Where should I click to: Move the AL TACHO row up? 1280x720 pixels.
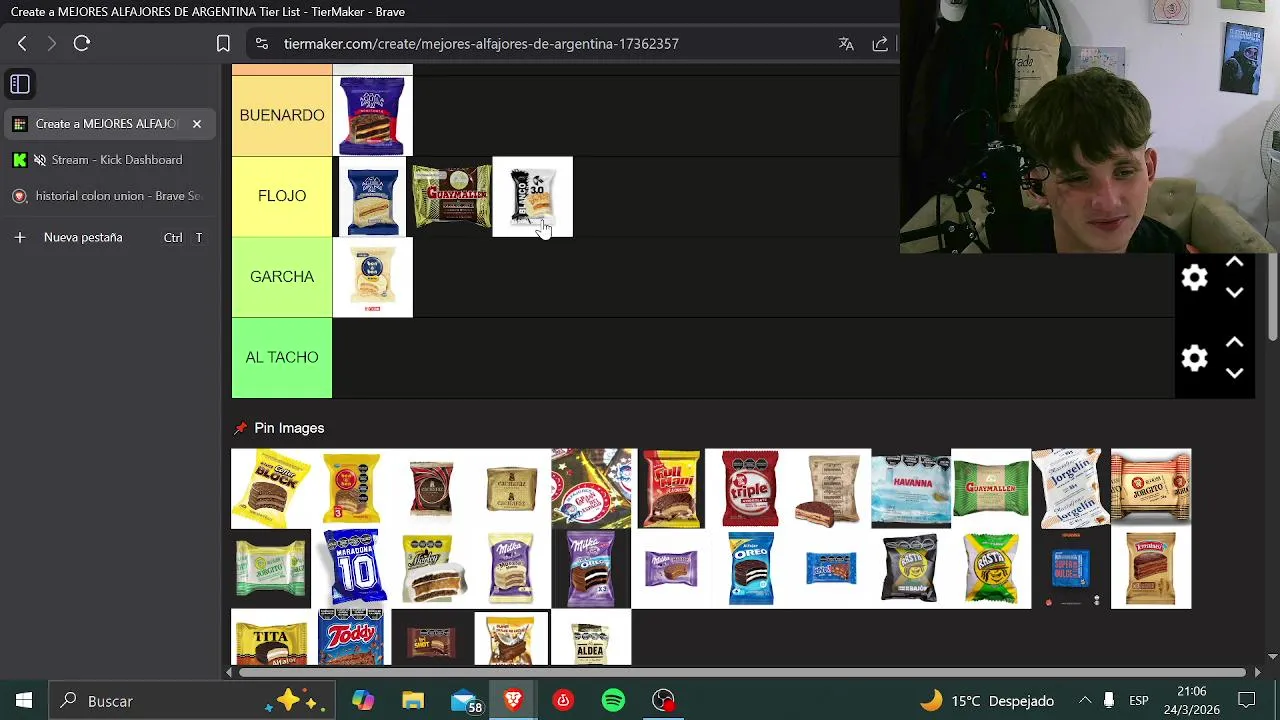(1234, 342)
